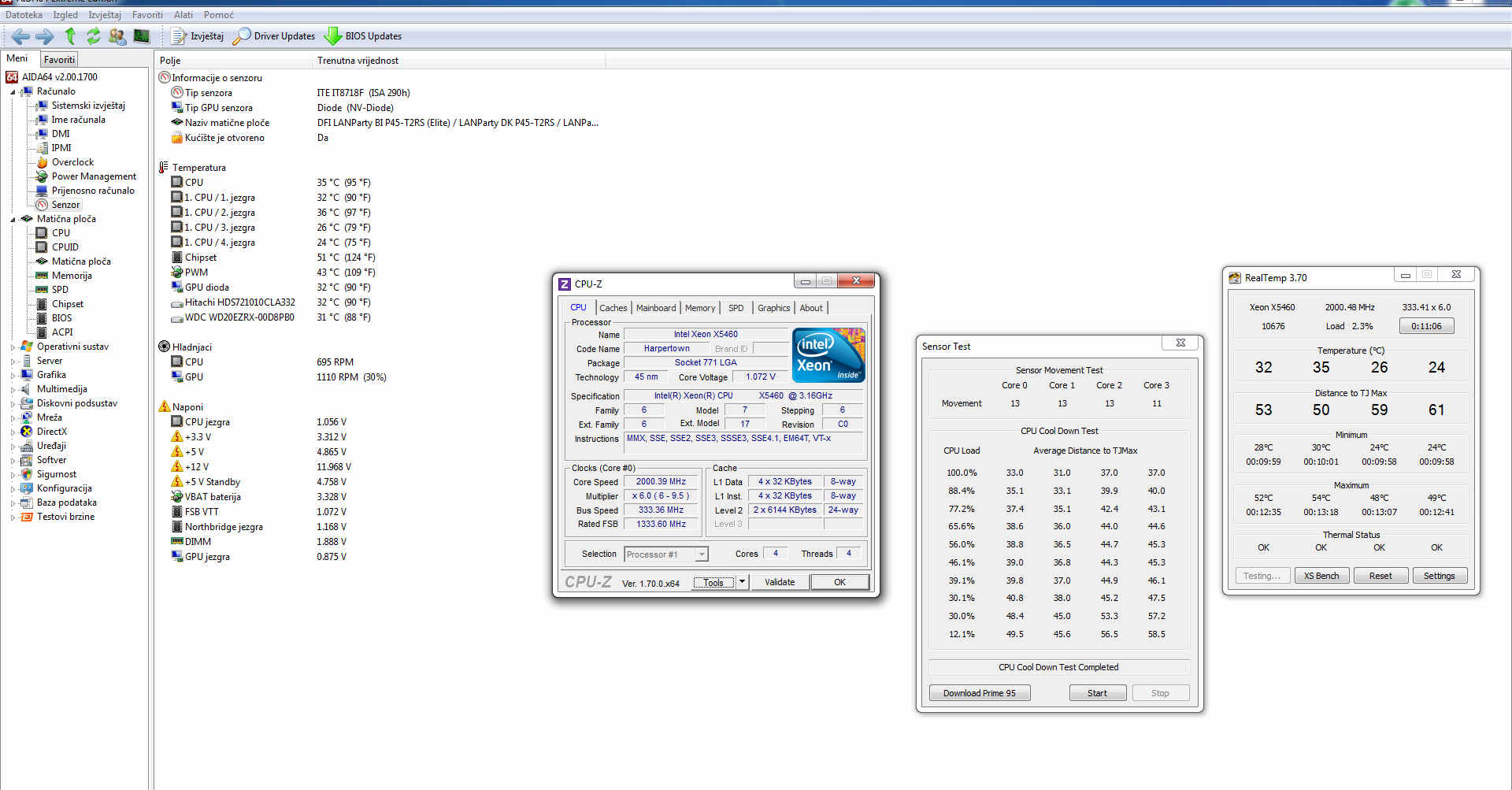Open the Tools dropdown arrow in CPU-Z
Viewport: 1512px width, 790px height.
[x=742, y=582]
